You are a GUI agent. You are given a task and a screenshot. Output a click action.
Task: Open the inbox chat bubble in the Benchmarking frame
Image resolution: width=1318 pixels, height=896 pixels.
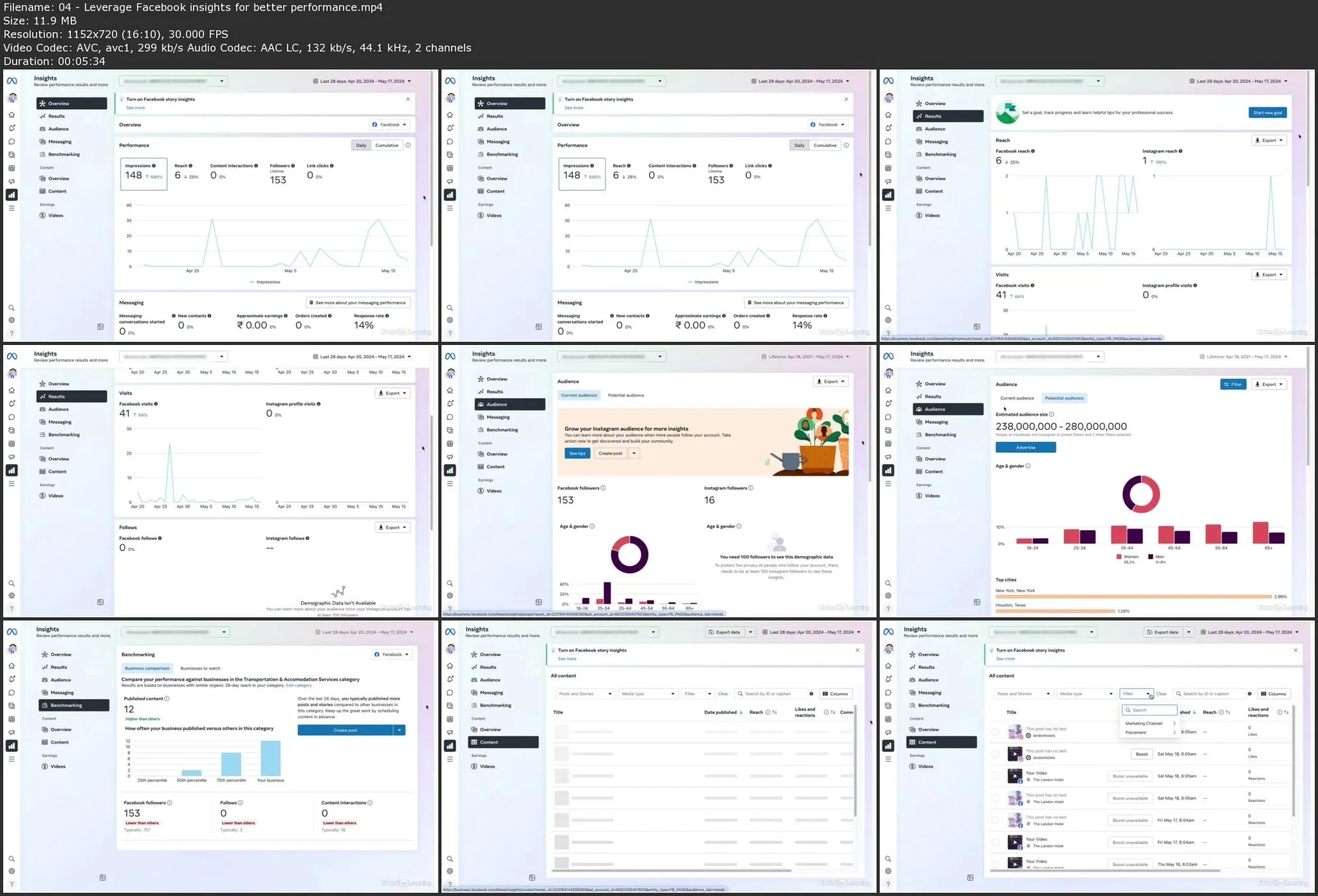tap(12, 693)
